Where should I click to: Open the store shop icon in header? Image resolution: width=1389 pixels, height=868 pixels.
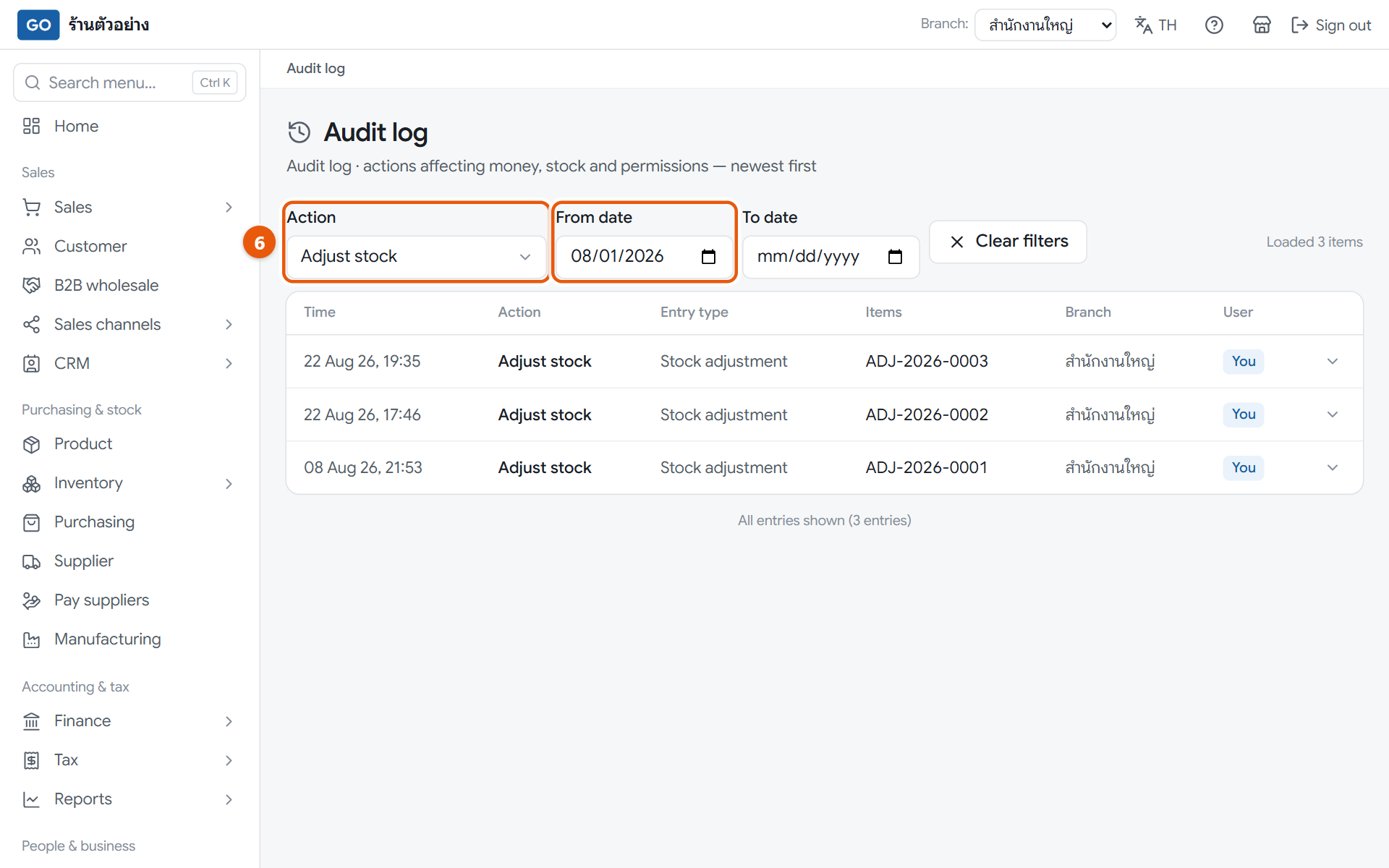(1262, 25)
